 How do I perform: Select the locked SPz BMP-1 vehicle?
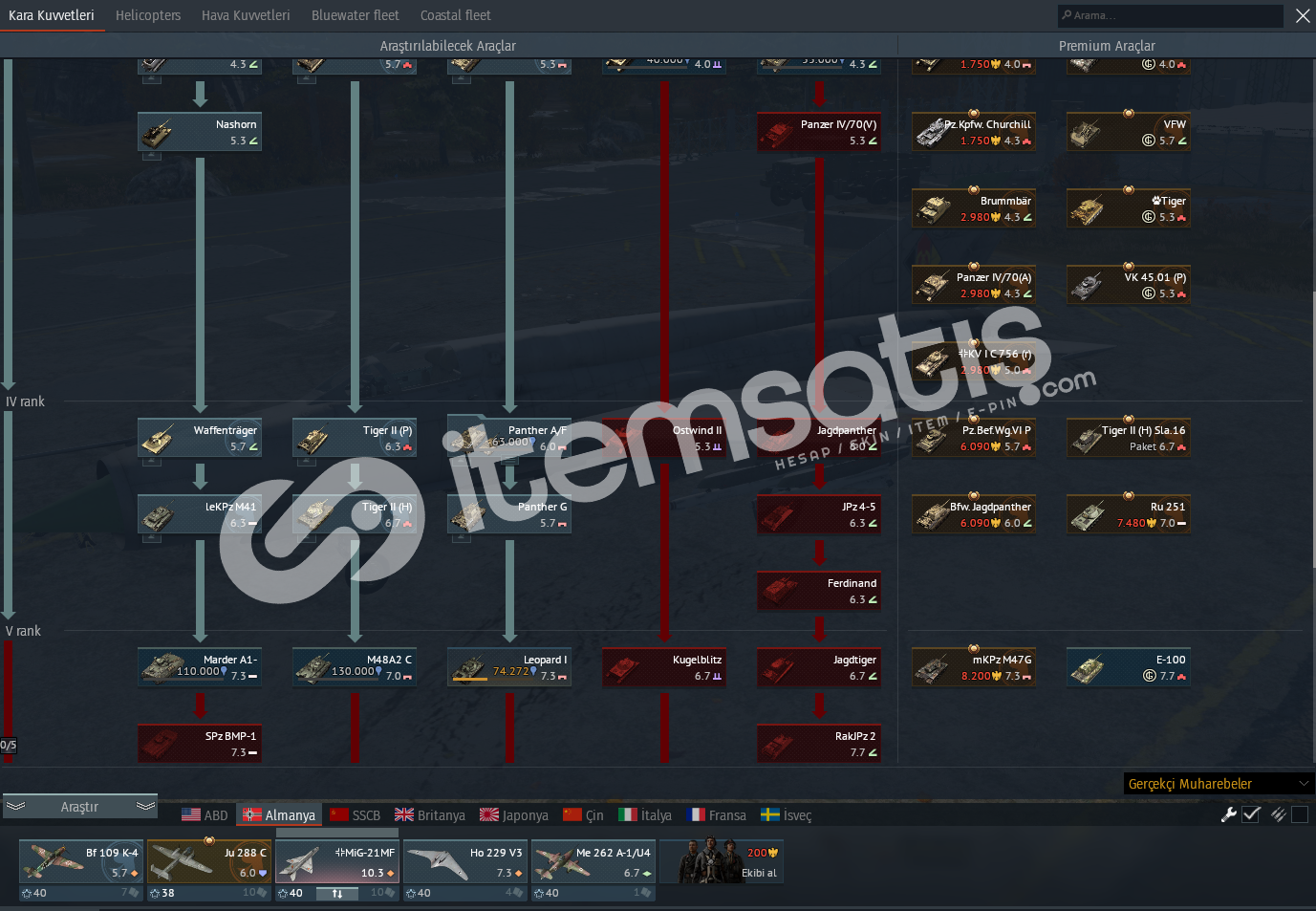[x=200, y=744]
